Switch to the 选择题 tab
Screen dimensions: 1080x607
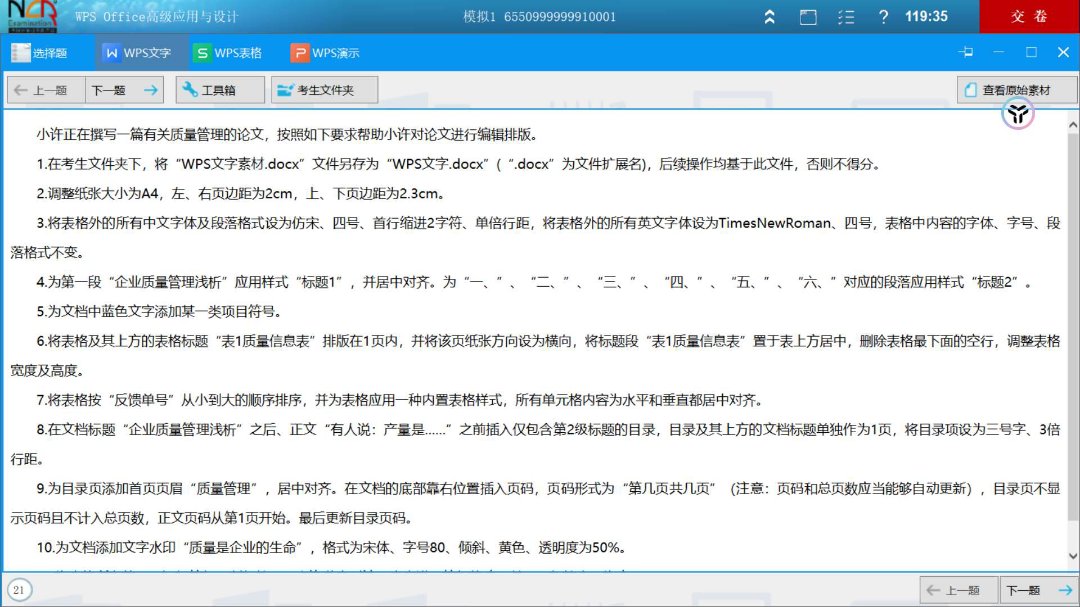(40, 53)
